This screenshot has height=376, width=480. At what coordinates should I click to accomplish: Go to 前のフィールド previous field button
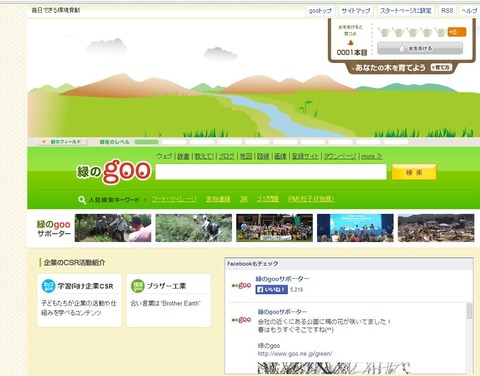[62, 142]
